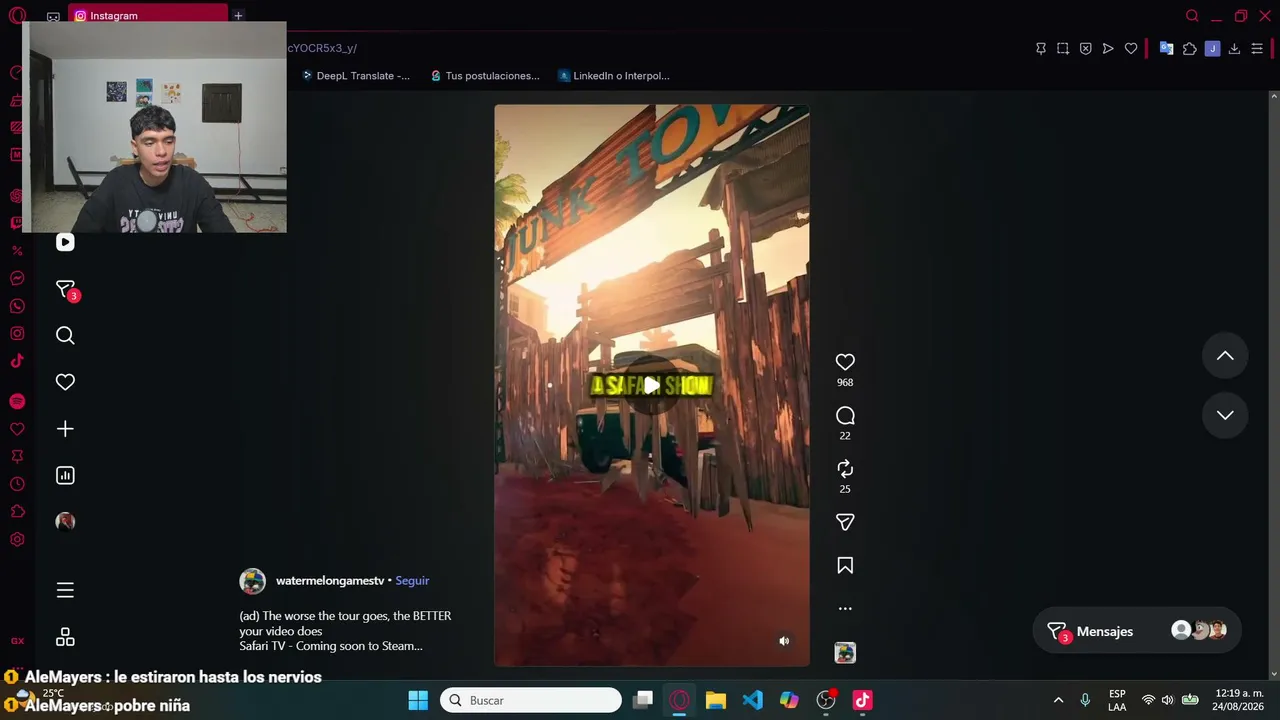
Task: Open the ad blocker shield icon
Action: point(1085,48)
